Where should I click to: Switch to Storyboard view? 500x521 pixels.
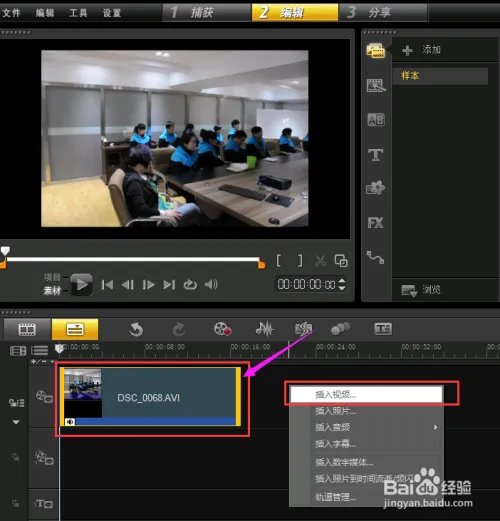point(27,329)
